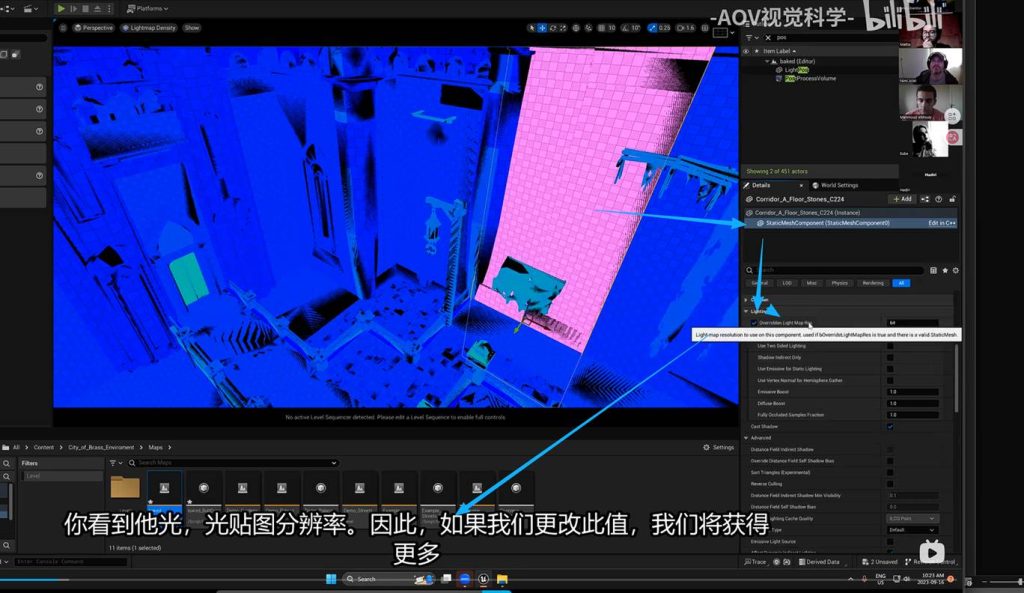This screenshot has width=1024, height=593.
Task: Click the Diffuse Boost value field
Action: pyautogui.click(x=912, y=403)
